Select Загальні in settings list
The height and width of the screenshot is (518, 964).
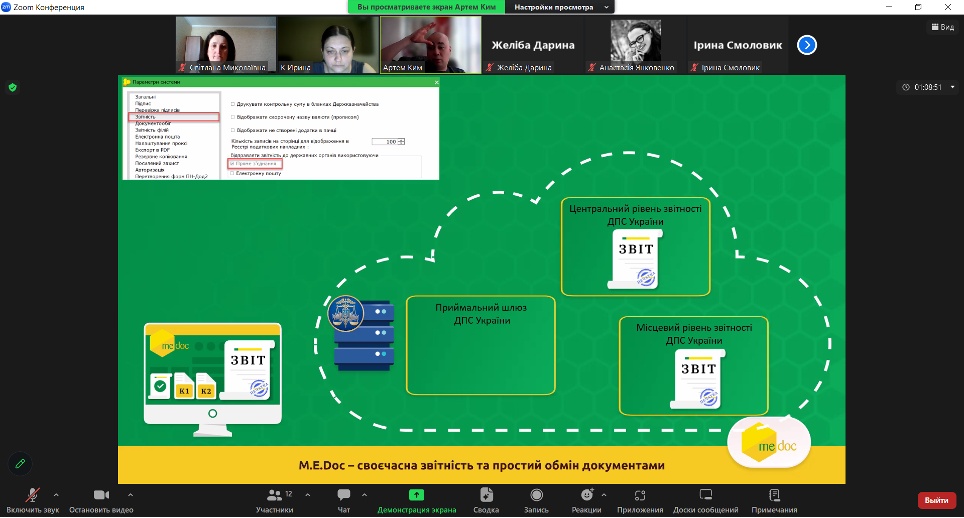pyautogui.click(x=146, y=97)
